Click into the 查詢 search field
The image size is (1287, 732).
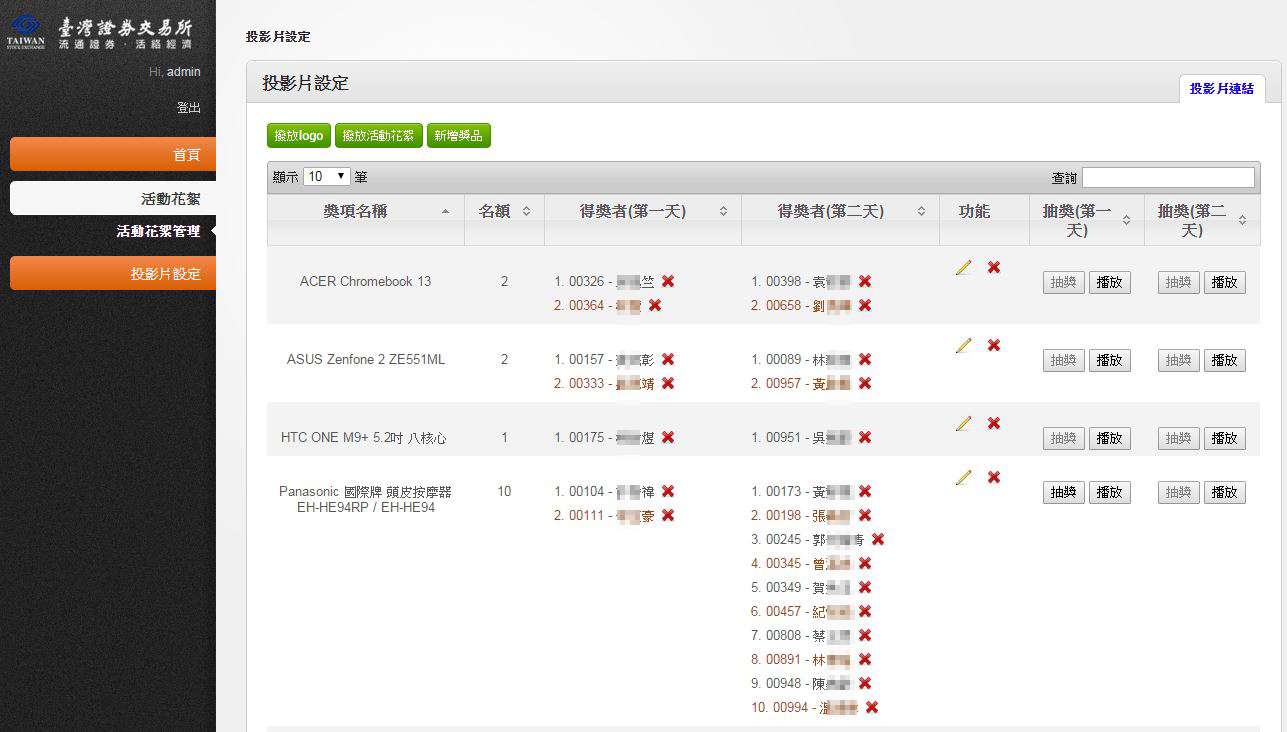point(1168,177)
